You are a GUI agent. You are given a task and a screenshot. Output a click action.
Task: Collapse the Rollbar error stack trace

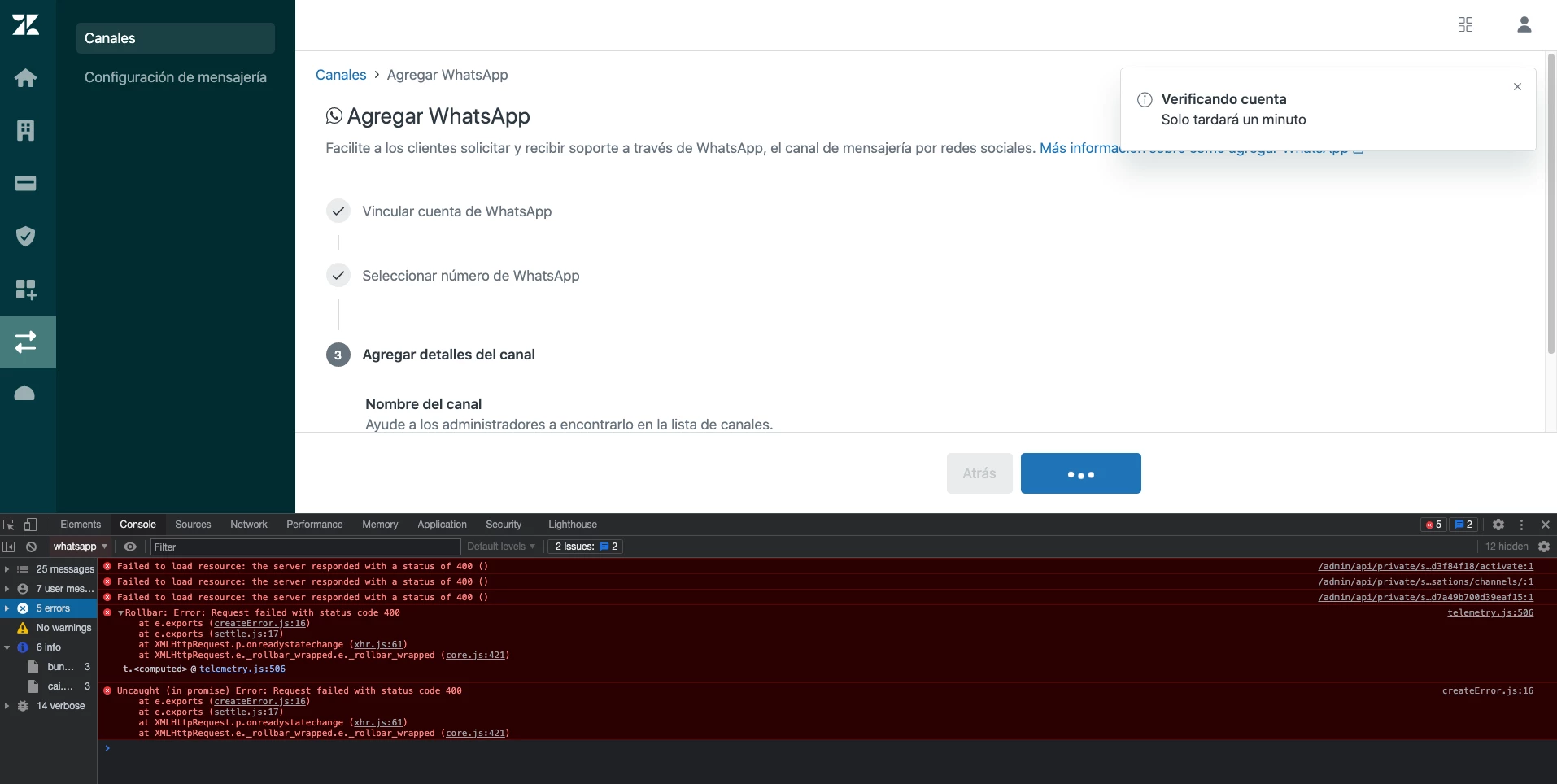[120, 613]
